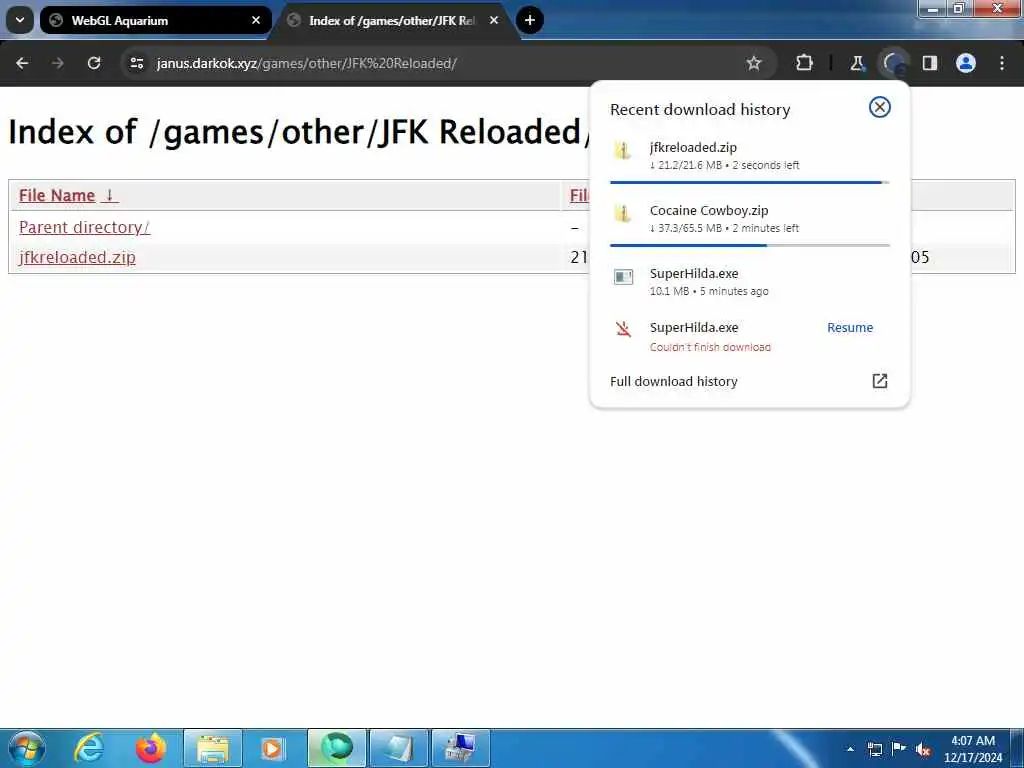Reload the current page
1024x768 pixels.
(x=94, y=63)
